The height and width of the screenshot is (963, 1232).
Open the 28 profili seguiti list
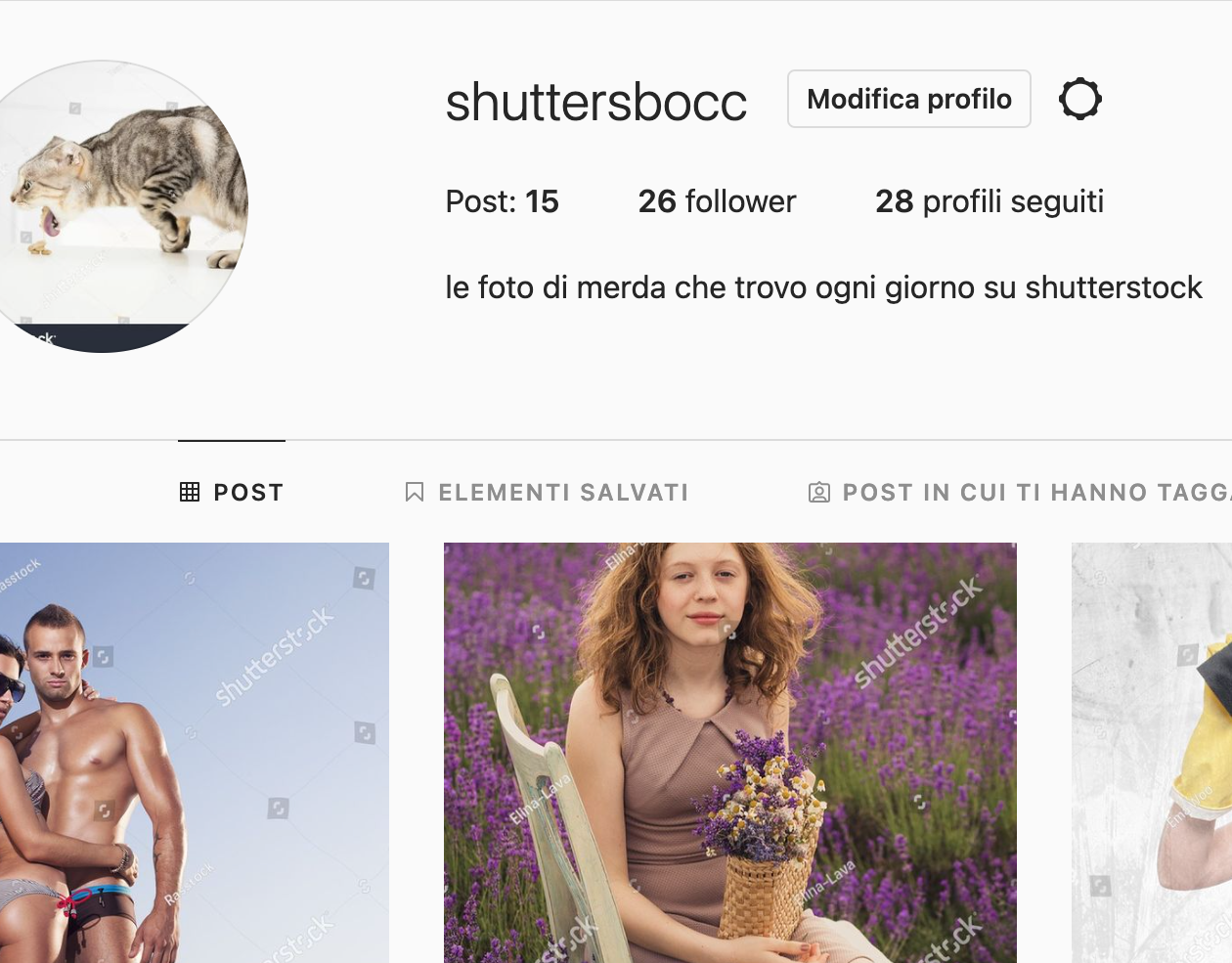(x=990, y=201)
